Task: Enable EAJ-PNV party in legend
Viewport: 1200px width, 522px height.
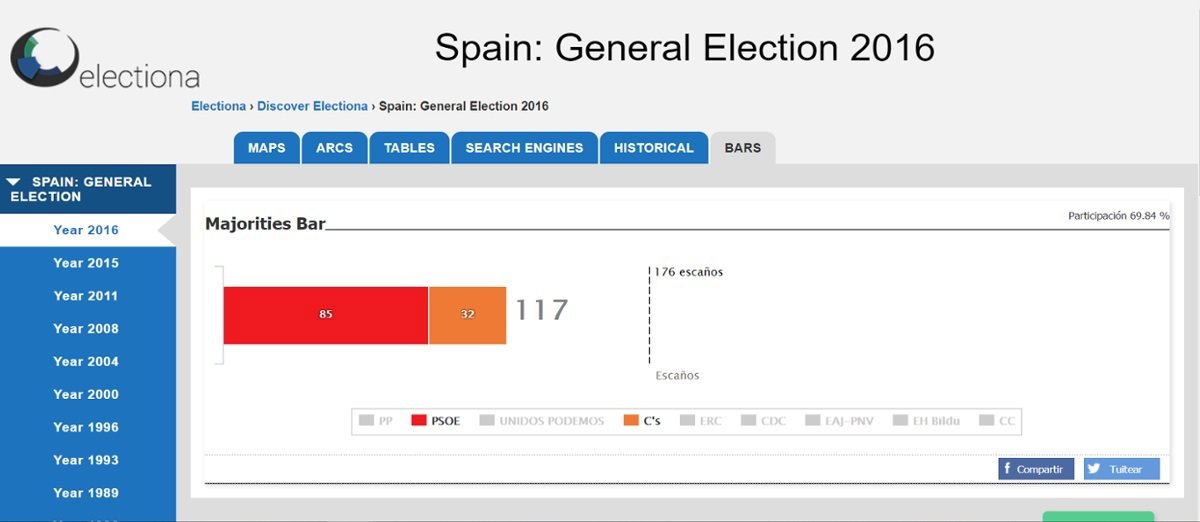Action: point(838,421)
